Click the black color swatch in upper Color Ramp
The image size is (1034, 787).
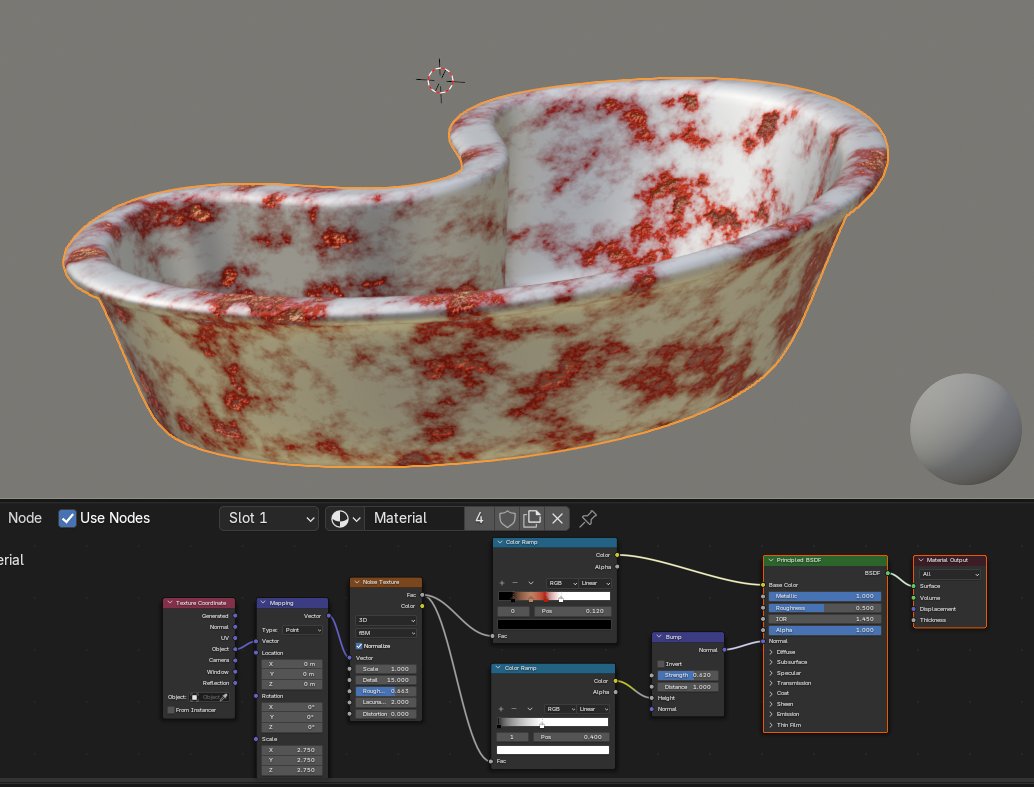(x=554, y=624)
